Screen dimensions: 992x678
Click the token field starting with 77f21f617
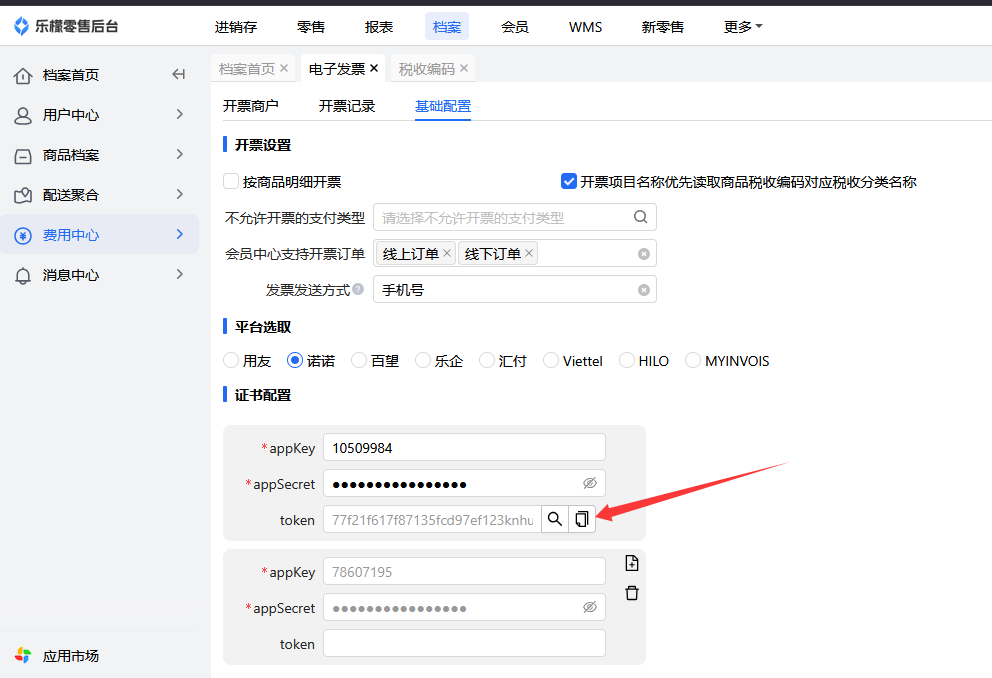(x=433, y=519)
